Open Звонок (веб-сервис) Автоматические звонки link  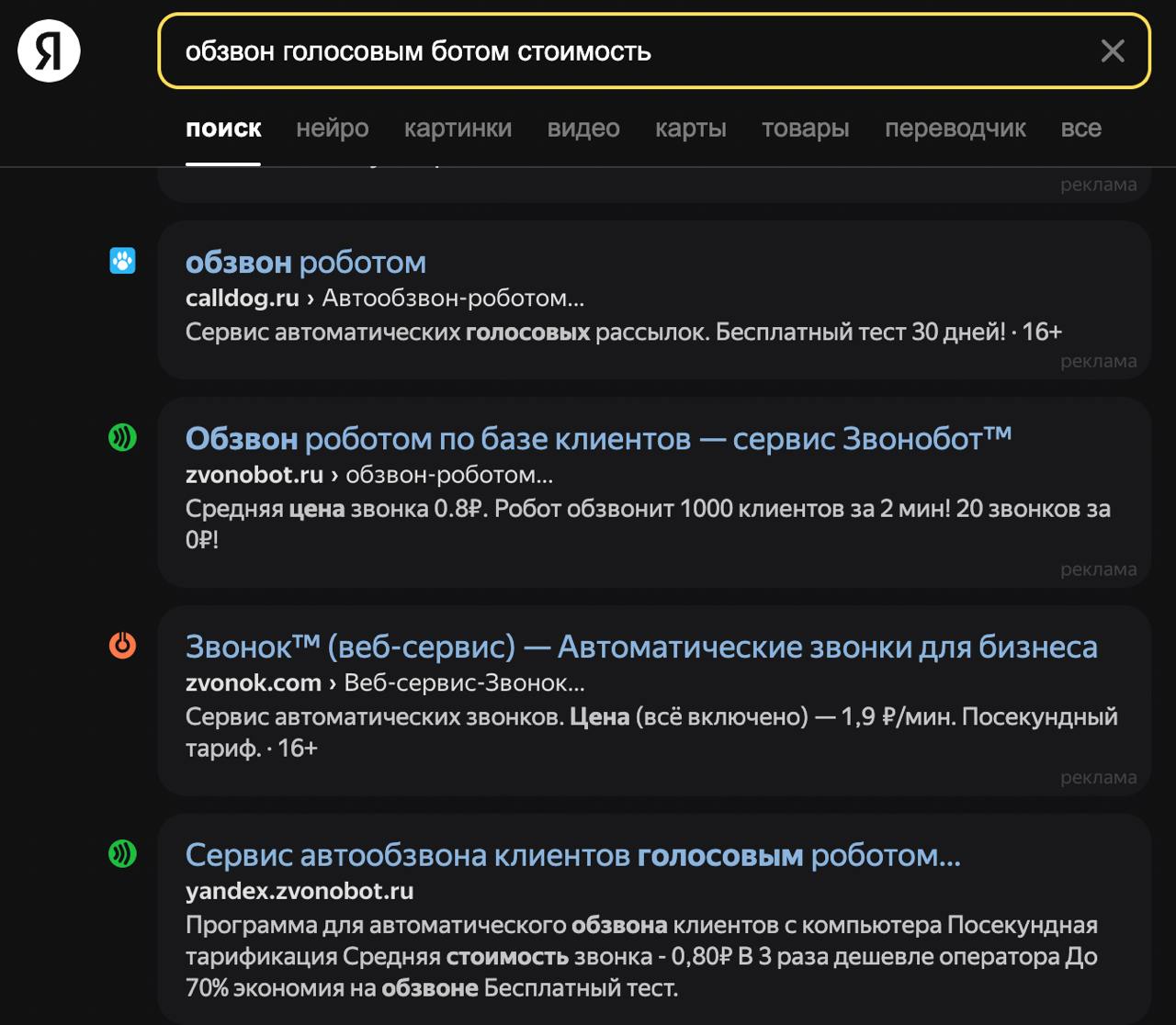point(641,648)
